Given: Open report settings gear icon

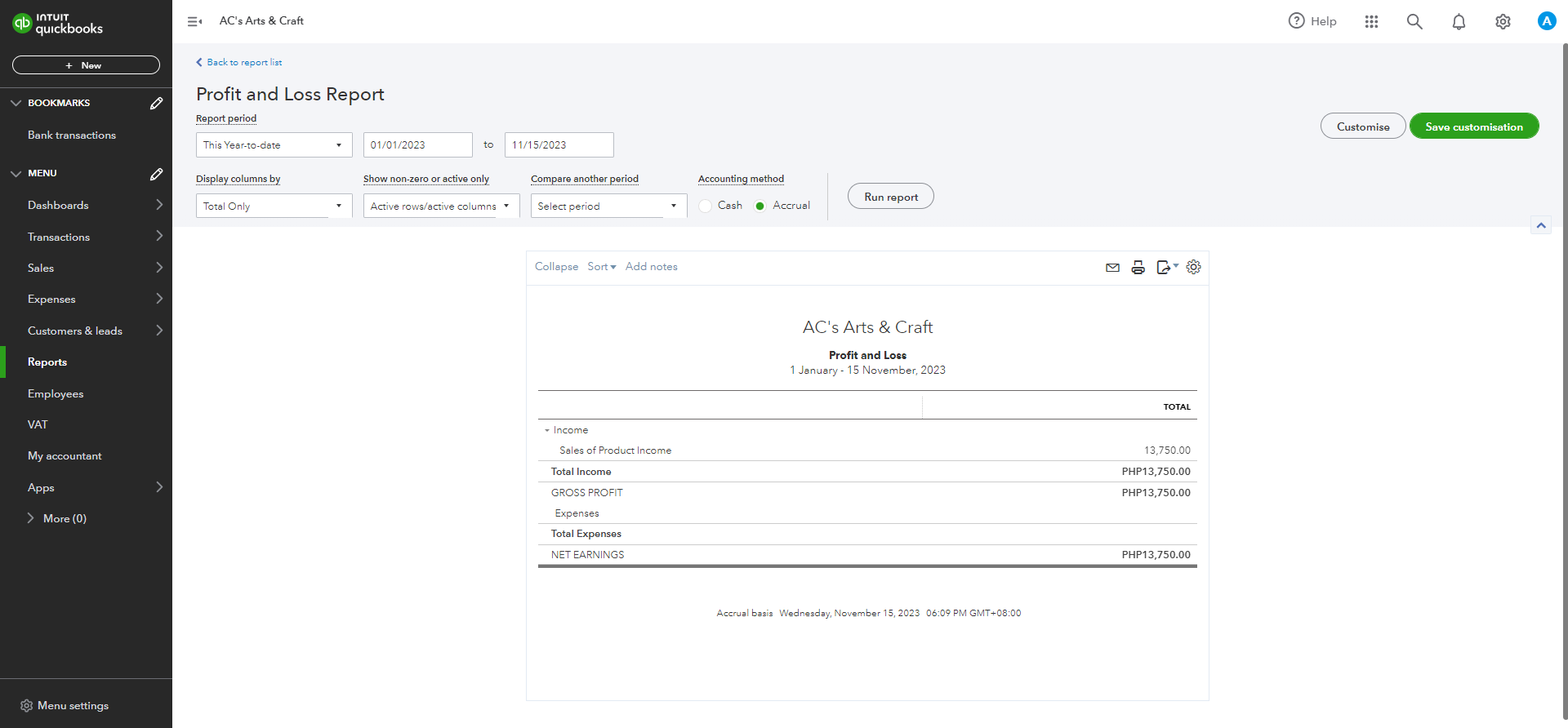Looking at the screenshot, I should point(1193,267).
